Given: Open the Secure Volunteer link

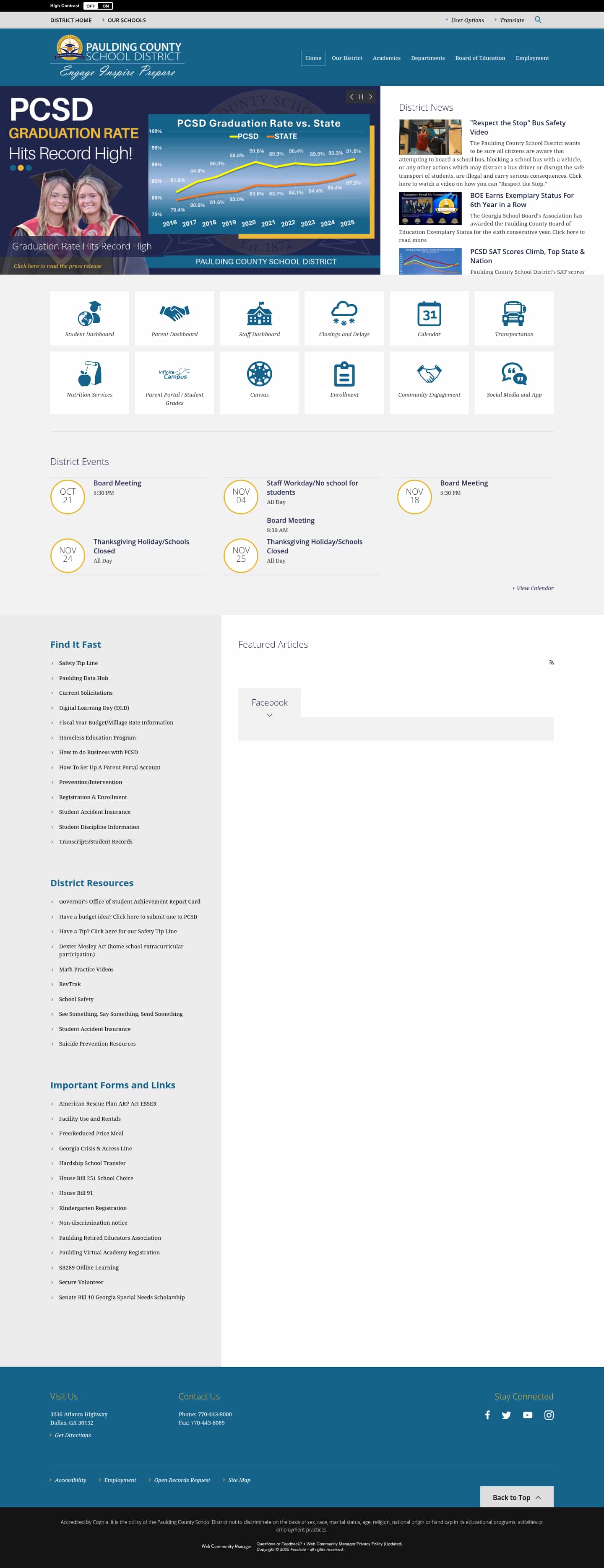Looking at the screenshot, I should coord(82,1282).
